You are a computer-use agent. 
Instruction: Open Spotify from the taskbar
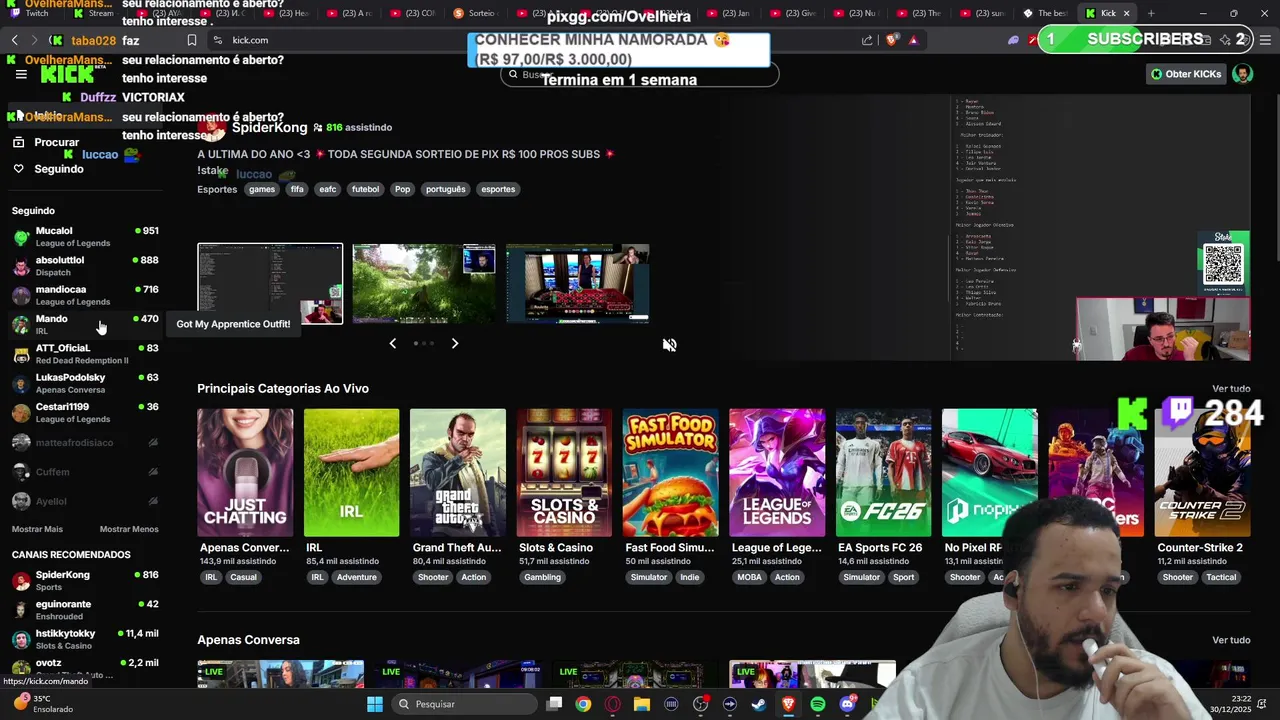[818, 704]
